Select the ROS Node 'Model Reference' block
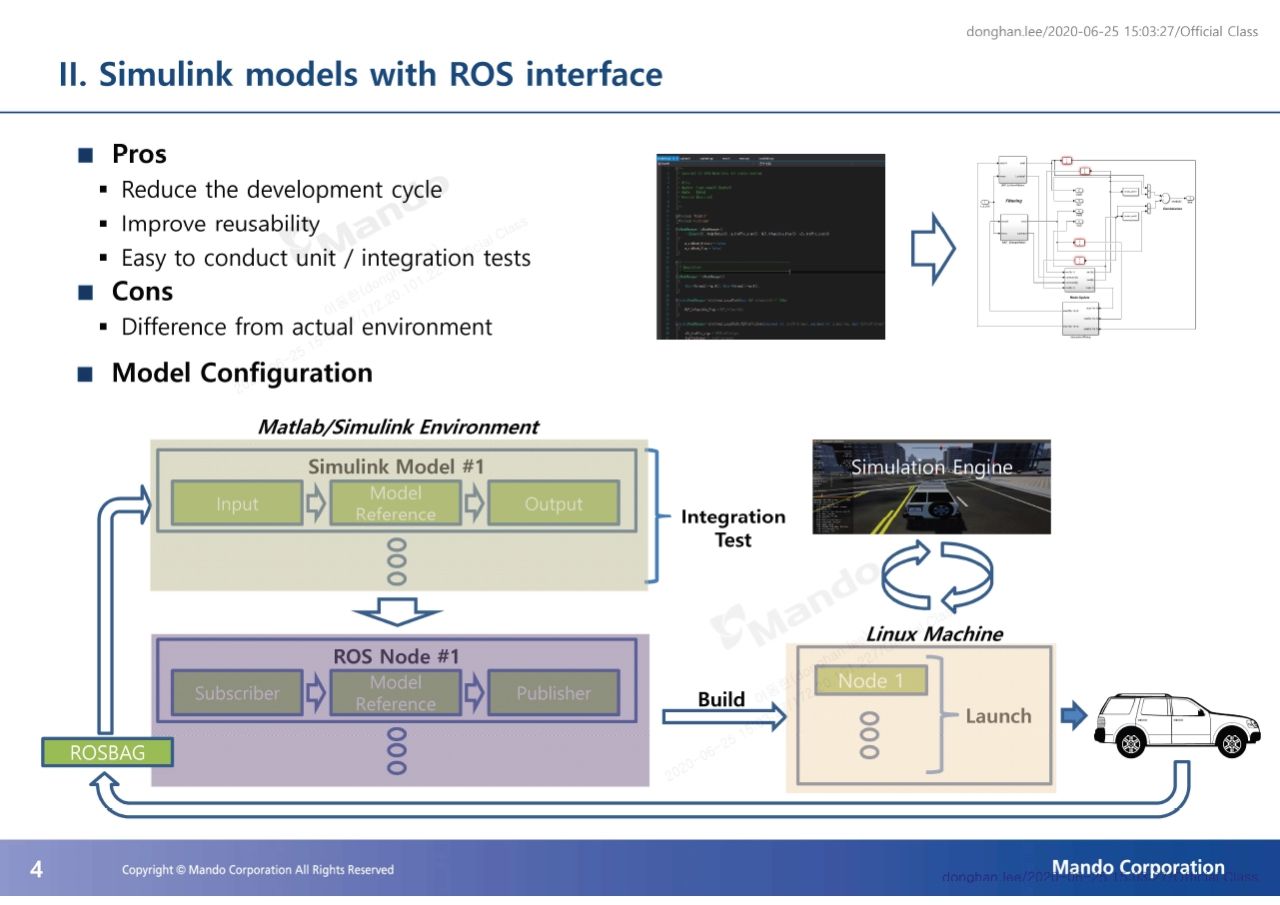This screenshot has height=905, width=1280. point(395,693)
